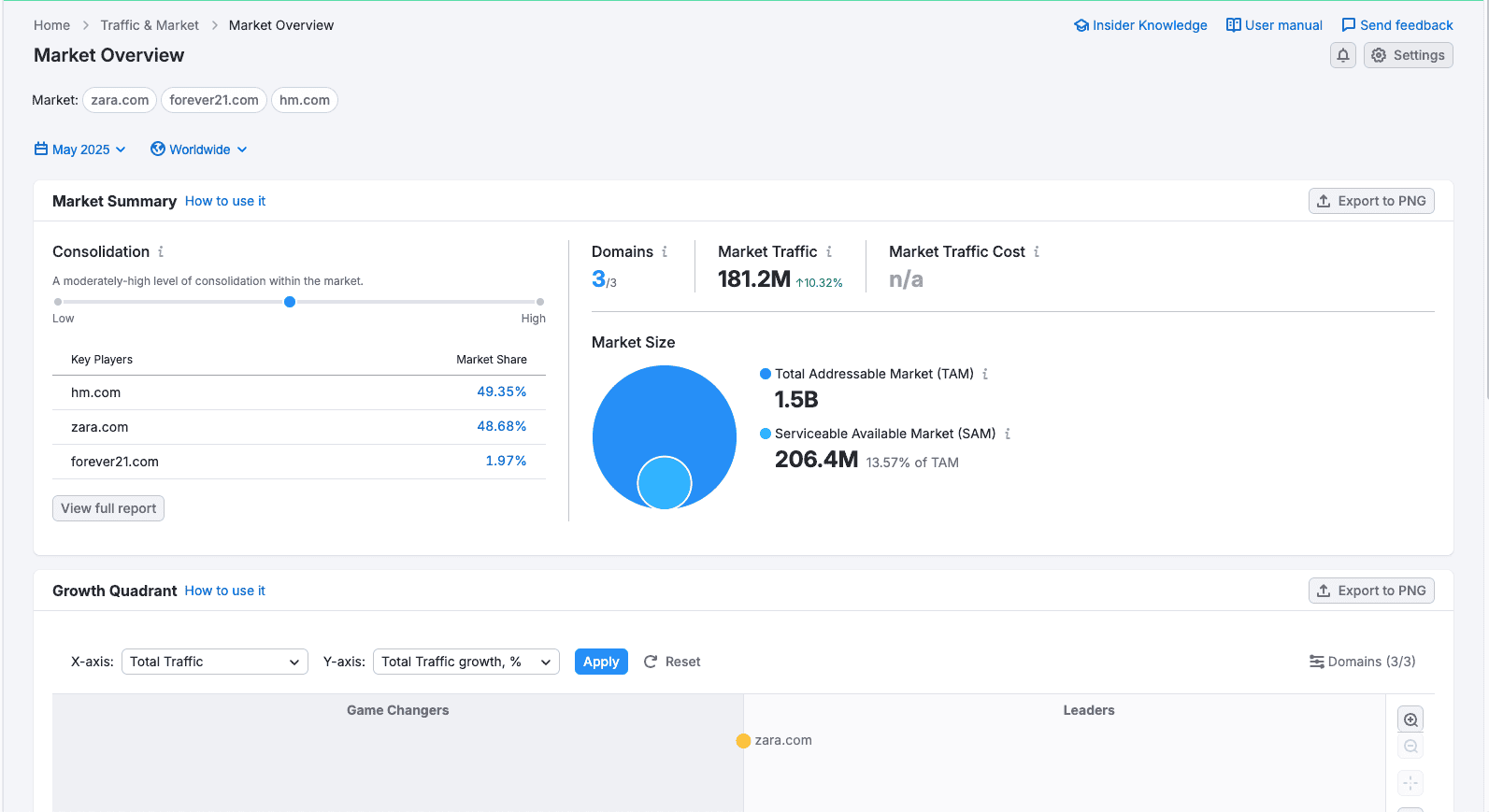Screen dimensions: 1489x812
Task: Select the zara.com market chip
Action: tap(120, 100)
